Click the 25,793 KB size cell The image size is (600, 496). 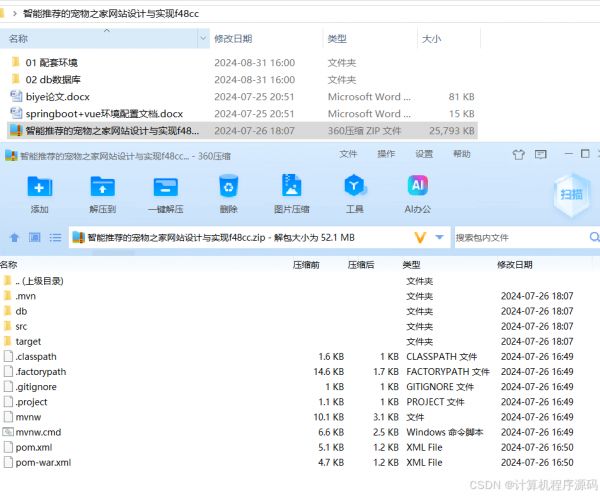pyautogui.click(x=452, y=131)
